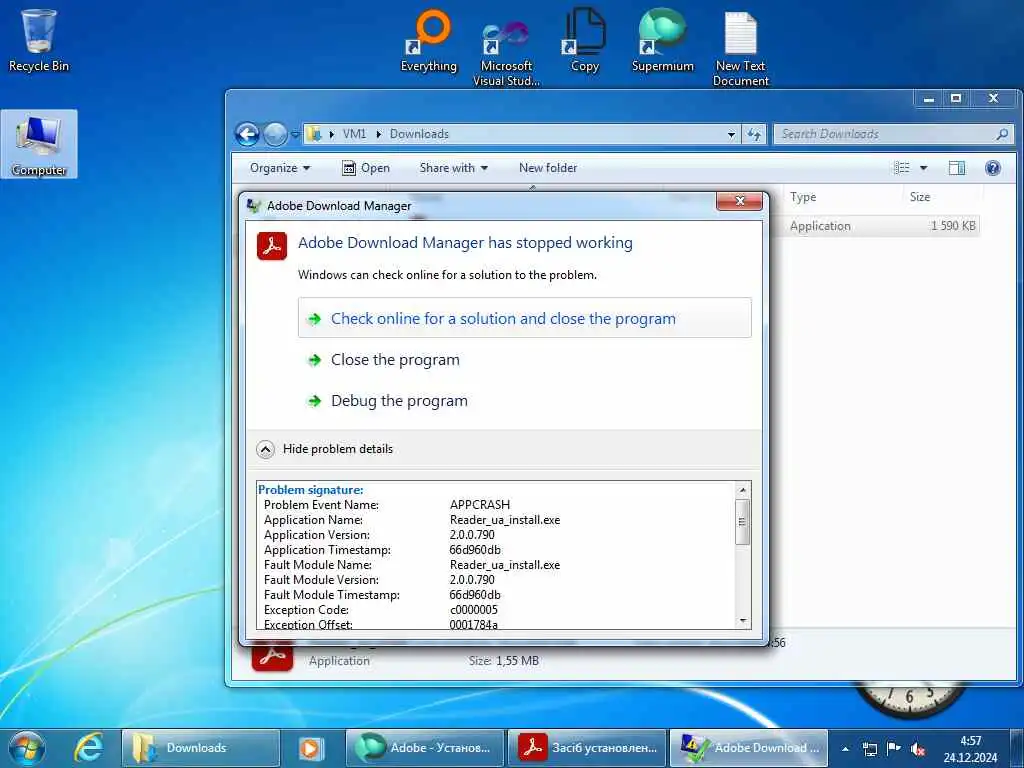This screenshot has height=768, width=1024.
Task: Open the Windows Start menu
Action: tap(27, 748)
